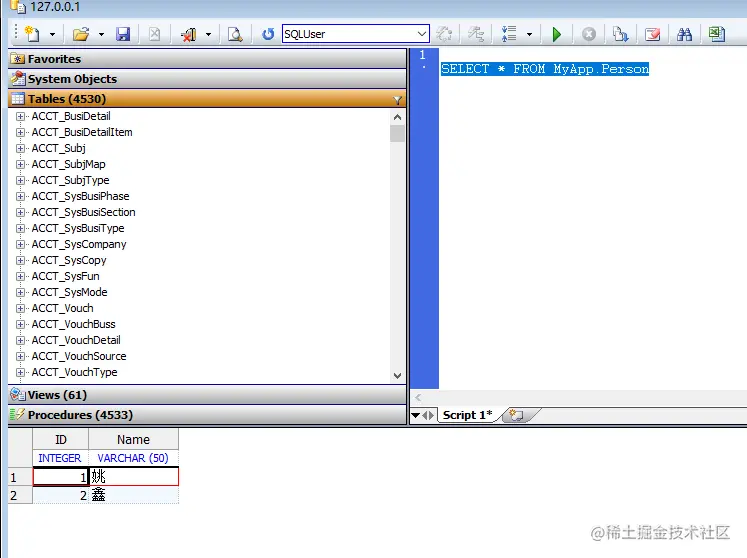Click the SELECT query text in editor
The height and width of the screenshot is (558, 747).
545,69
